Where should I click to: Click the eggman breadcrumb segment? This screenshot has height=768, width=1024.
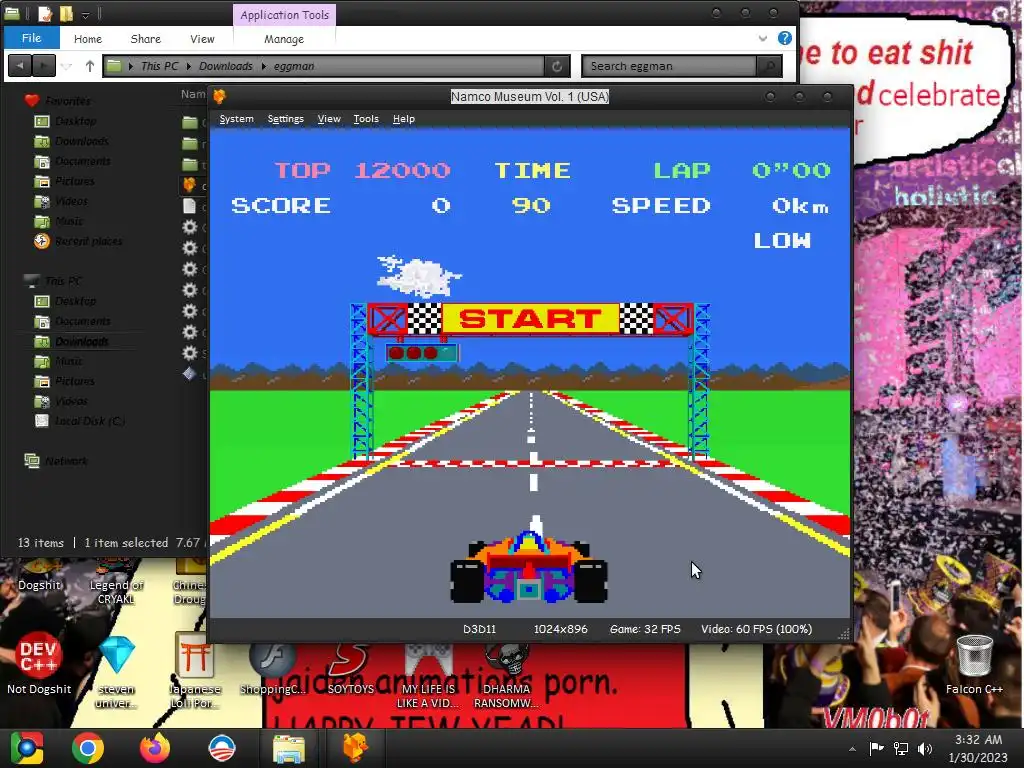(294, 66)
